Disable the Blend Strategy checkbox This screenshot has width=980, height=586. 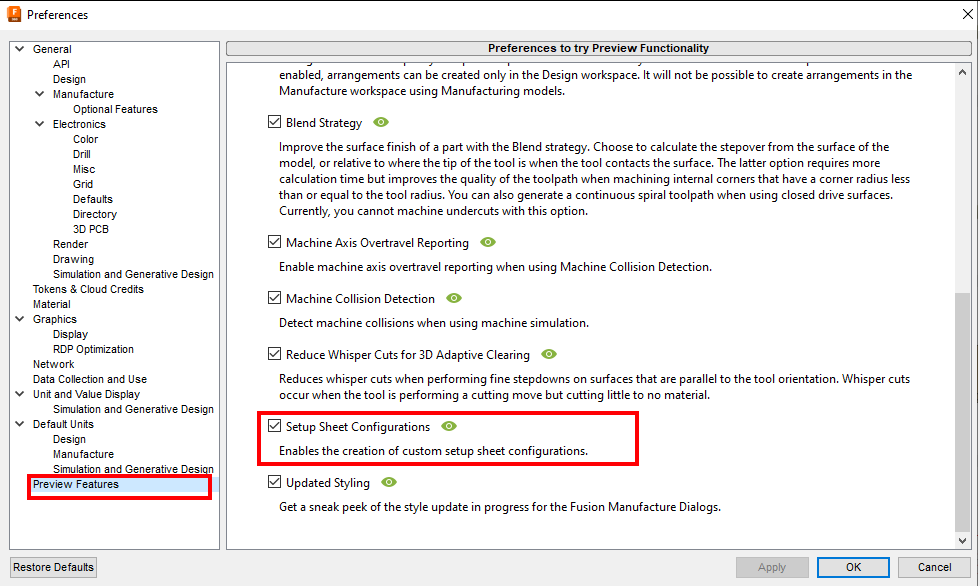pyautogui.click(x=274, y=122)
